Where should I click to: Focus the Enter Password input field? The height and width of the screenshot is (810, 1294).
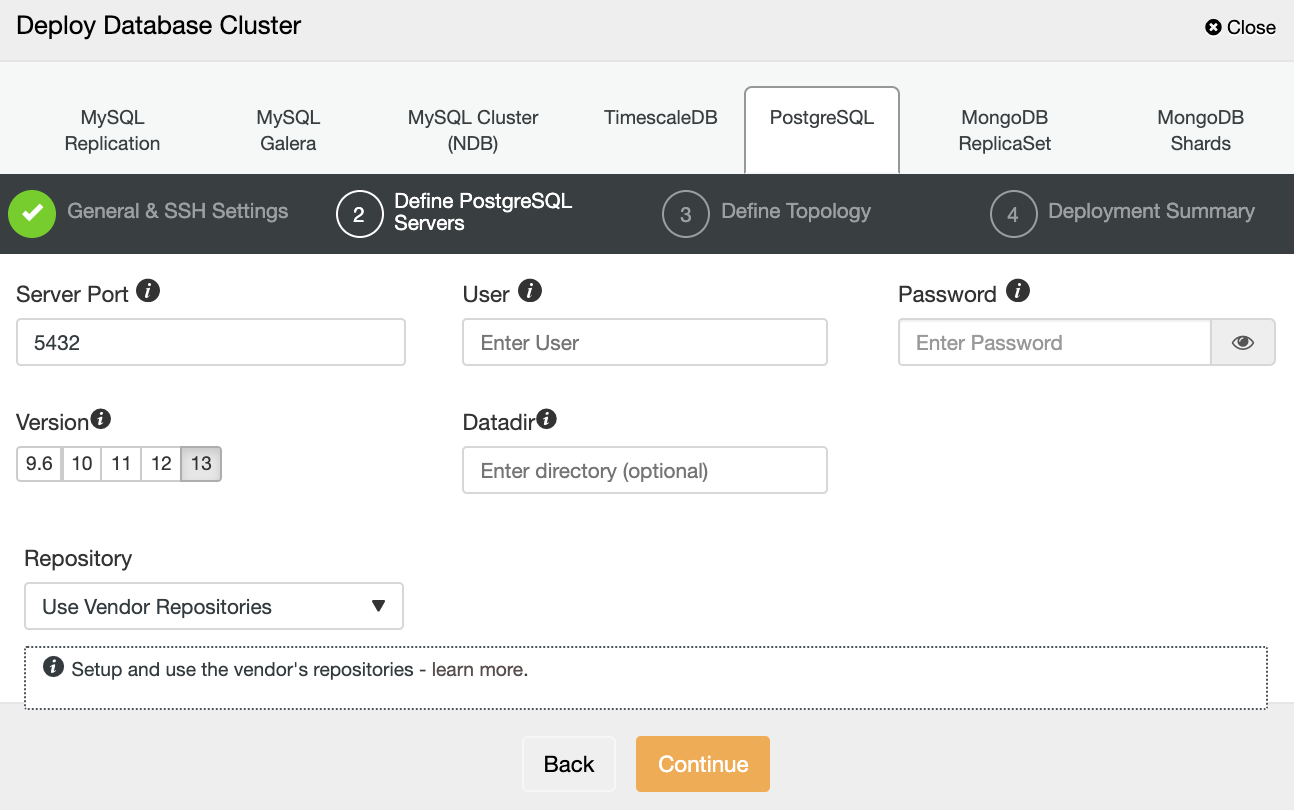click(x=1055, y=342)
